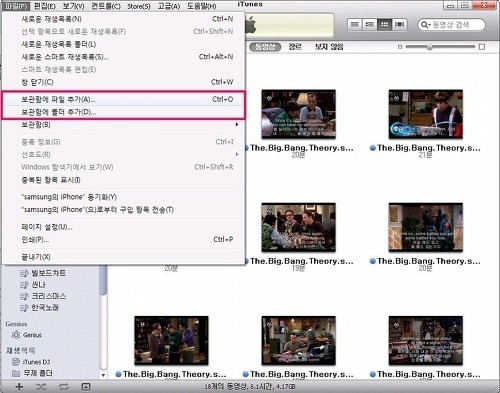Expand the 보관함(B) submenu arrow

click(x=237, y=124)
